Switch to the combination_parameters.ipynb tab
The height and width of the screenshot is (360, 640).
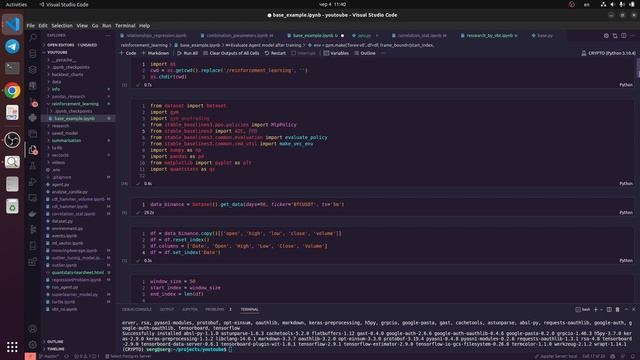(237, 36)
